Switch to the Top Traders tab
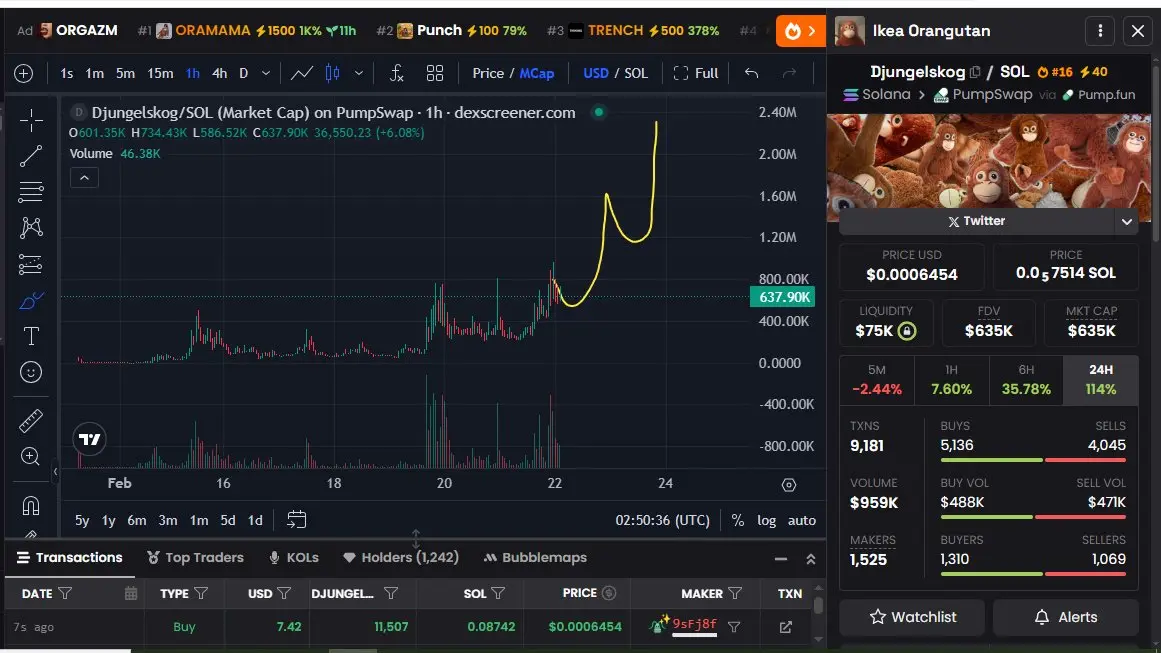 (195, 557)
